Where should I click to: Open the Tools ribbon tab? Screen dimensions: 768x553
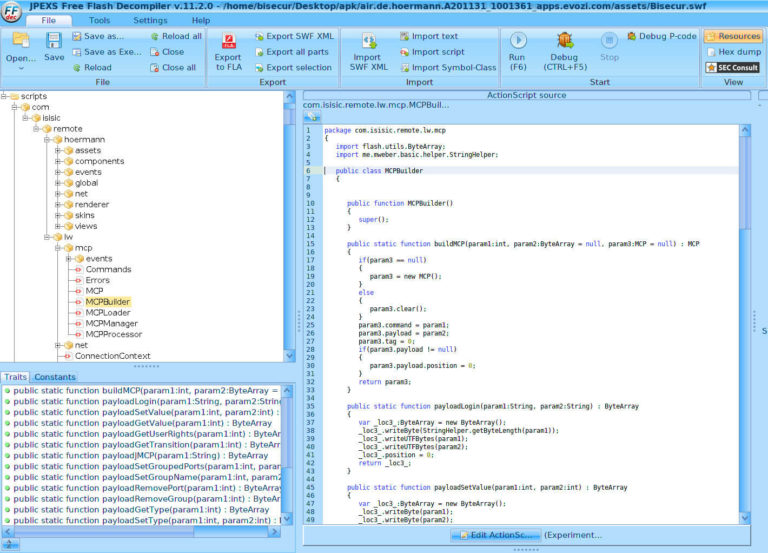pyautogui.click(x=99, y=21)
